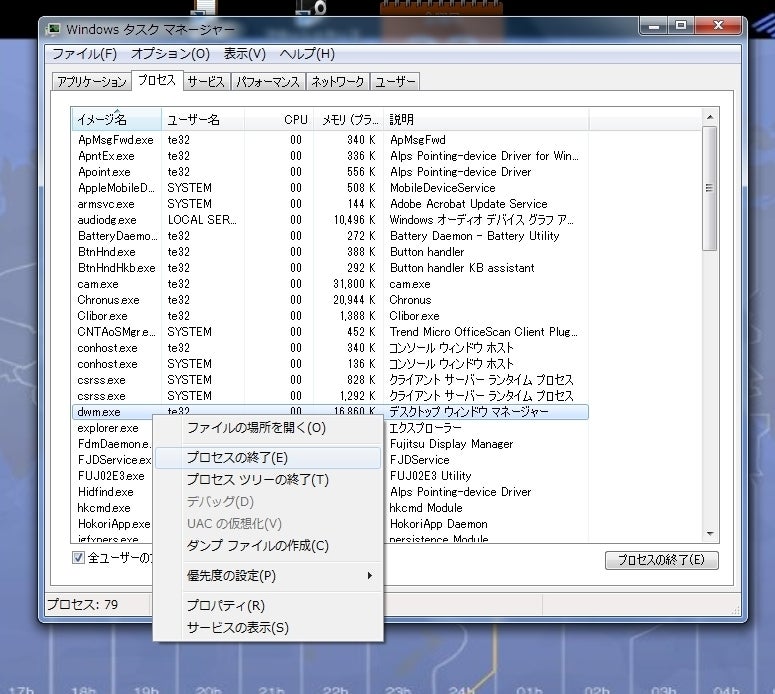Select the BtnHnd.exe process row

[330, 252]
